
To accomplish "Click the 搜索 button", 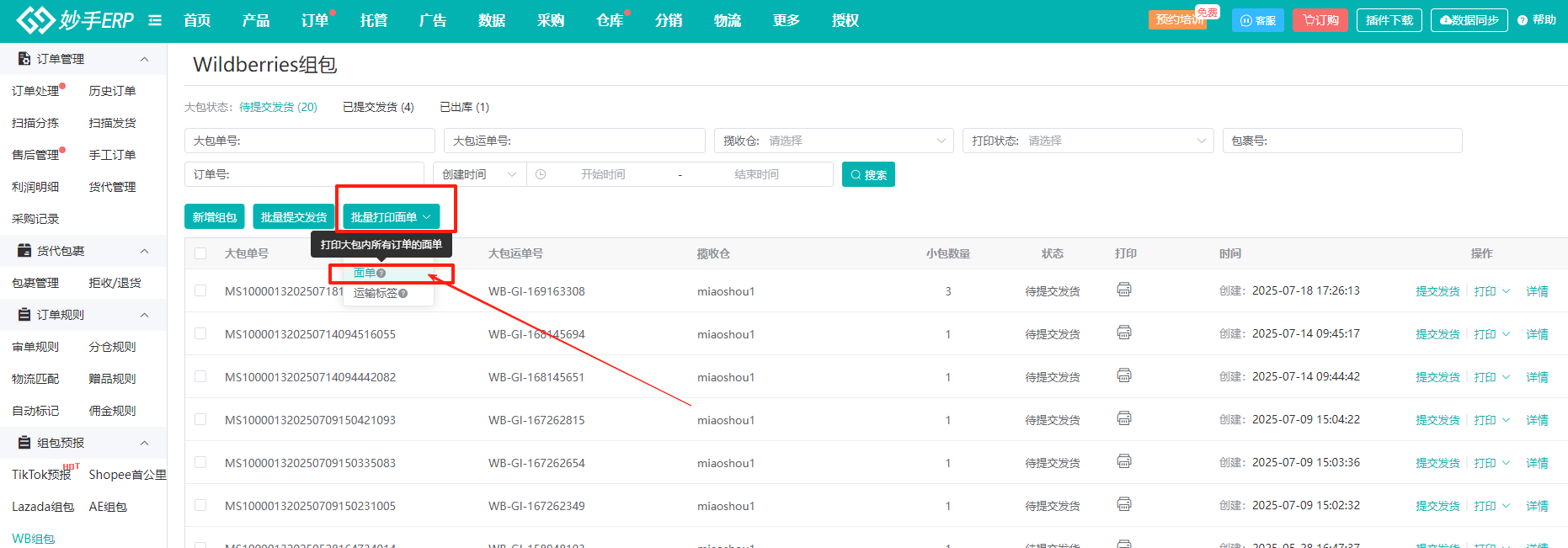I will click(x=868, y=174).
